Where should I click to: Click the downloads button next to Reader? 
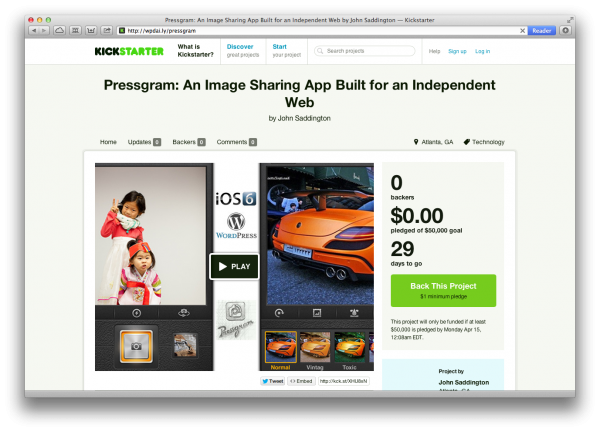566,30
